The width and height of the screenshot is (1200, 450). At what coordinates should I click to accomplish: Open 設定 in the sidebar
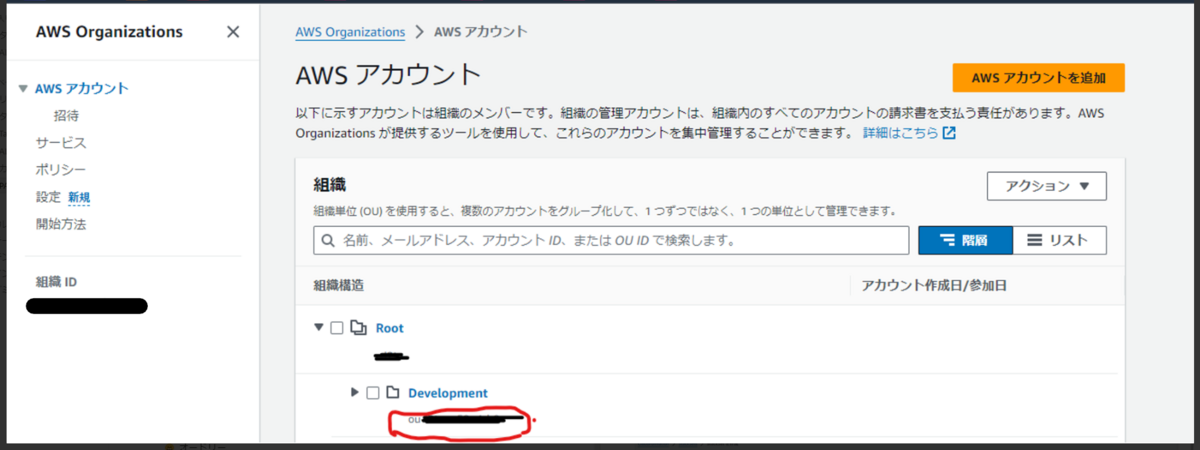(48, 197)
